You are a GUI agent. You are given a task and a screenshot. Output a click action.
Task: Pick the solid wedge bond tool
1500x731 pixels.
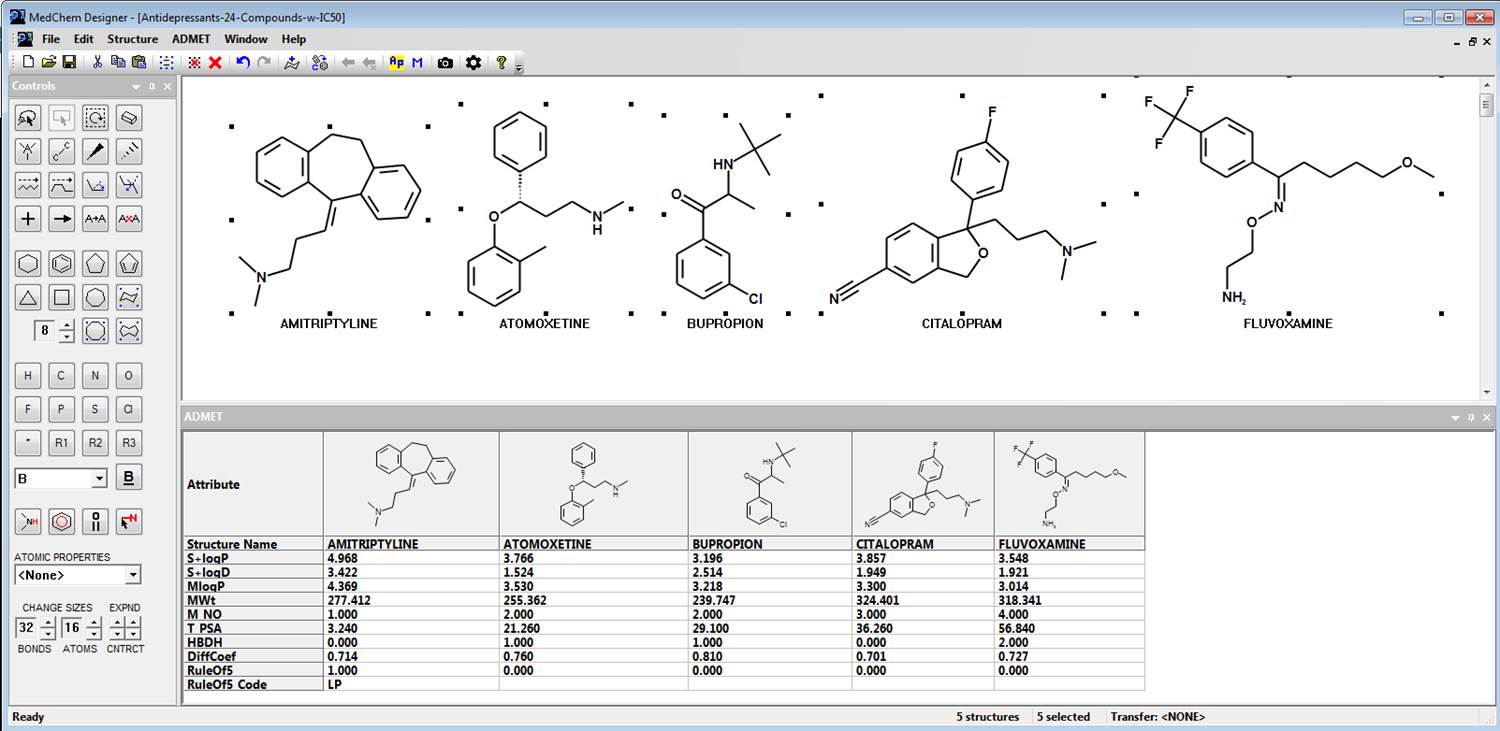[x=95, y=152]
